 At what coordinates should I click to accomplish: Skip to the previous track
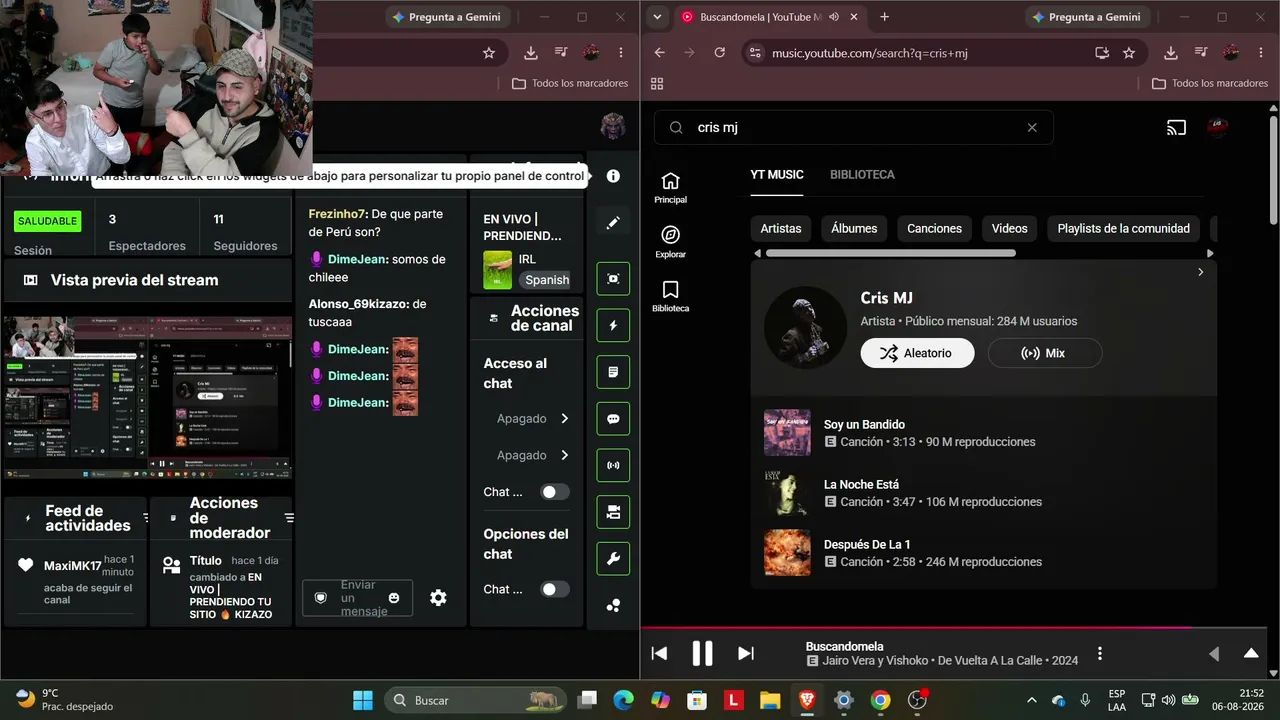(659, 654)
